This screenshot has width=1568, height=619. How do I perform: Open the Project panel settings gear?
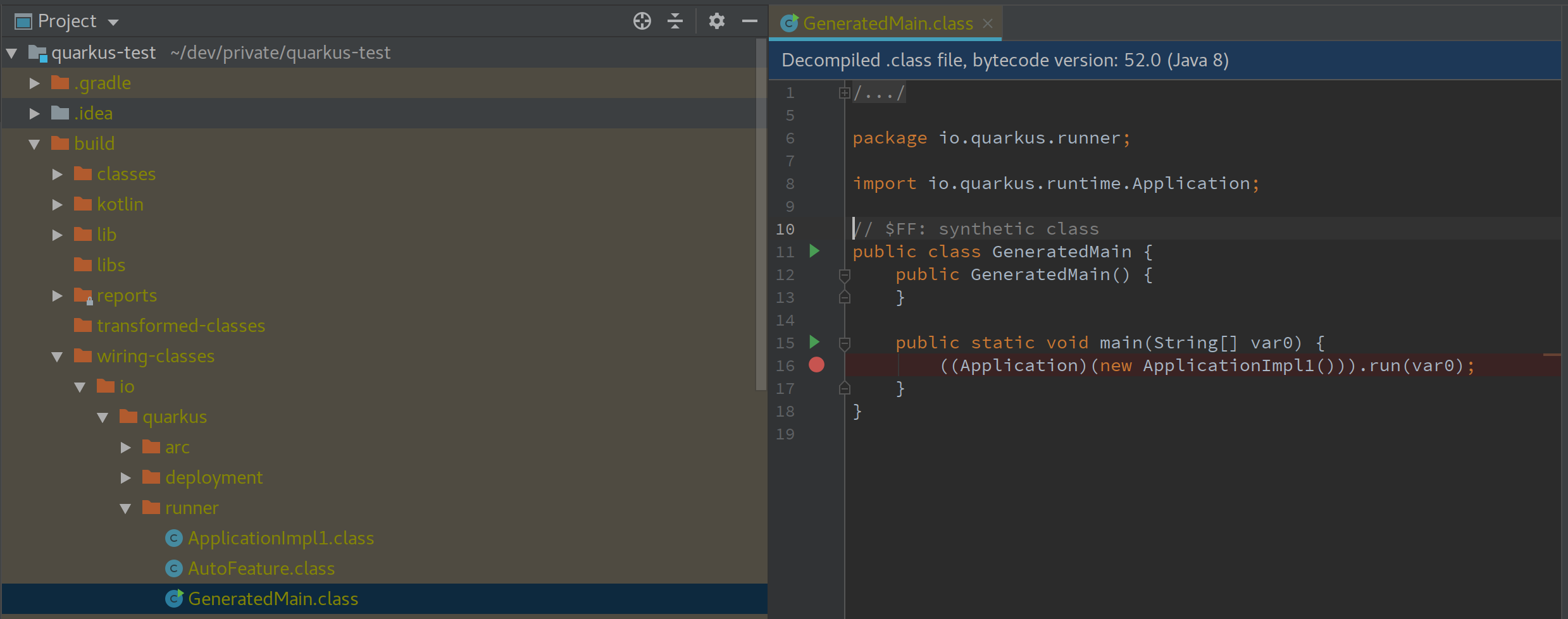[x=716, y=21]
